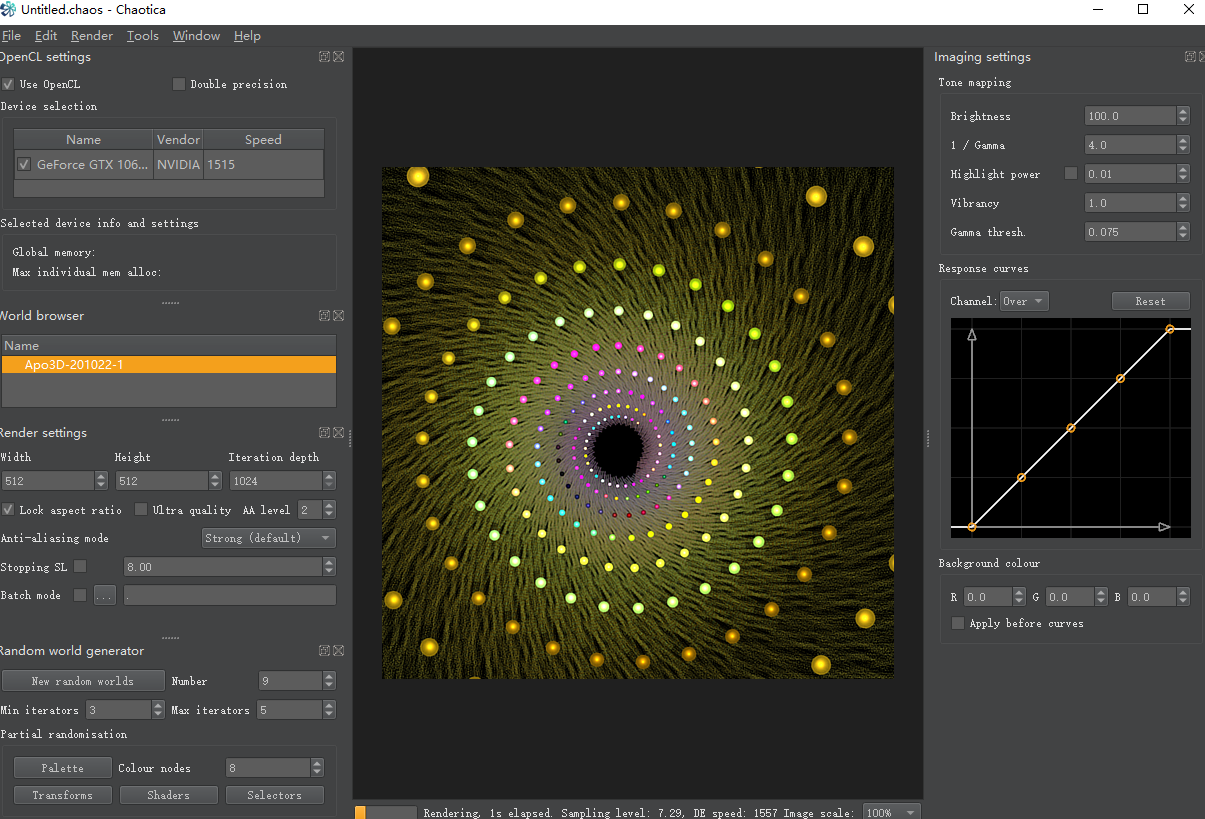Close the Imaging settings panel
Image resolution: width=1205 pixels, height=819 pixels.
click(x=1203, y=57)
